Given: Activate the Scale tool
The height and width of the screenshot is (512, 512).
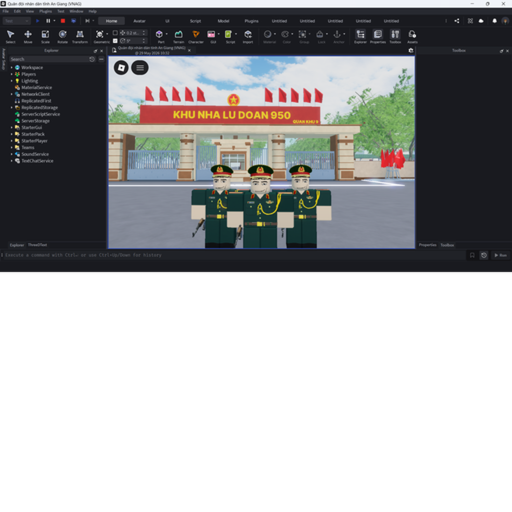Looking at the screenshot, I should click(45, 36).
